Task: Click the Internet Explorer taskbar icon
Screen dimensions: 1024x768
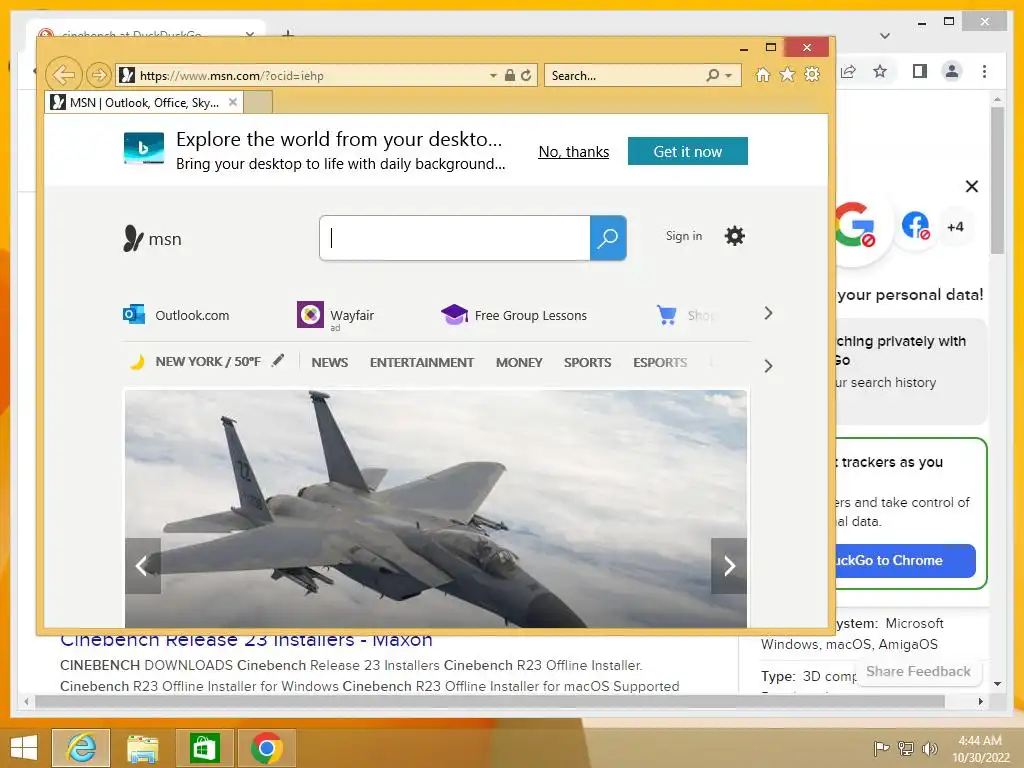Action: [x=81, y=748]
